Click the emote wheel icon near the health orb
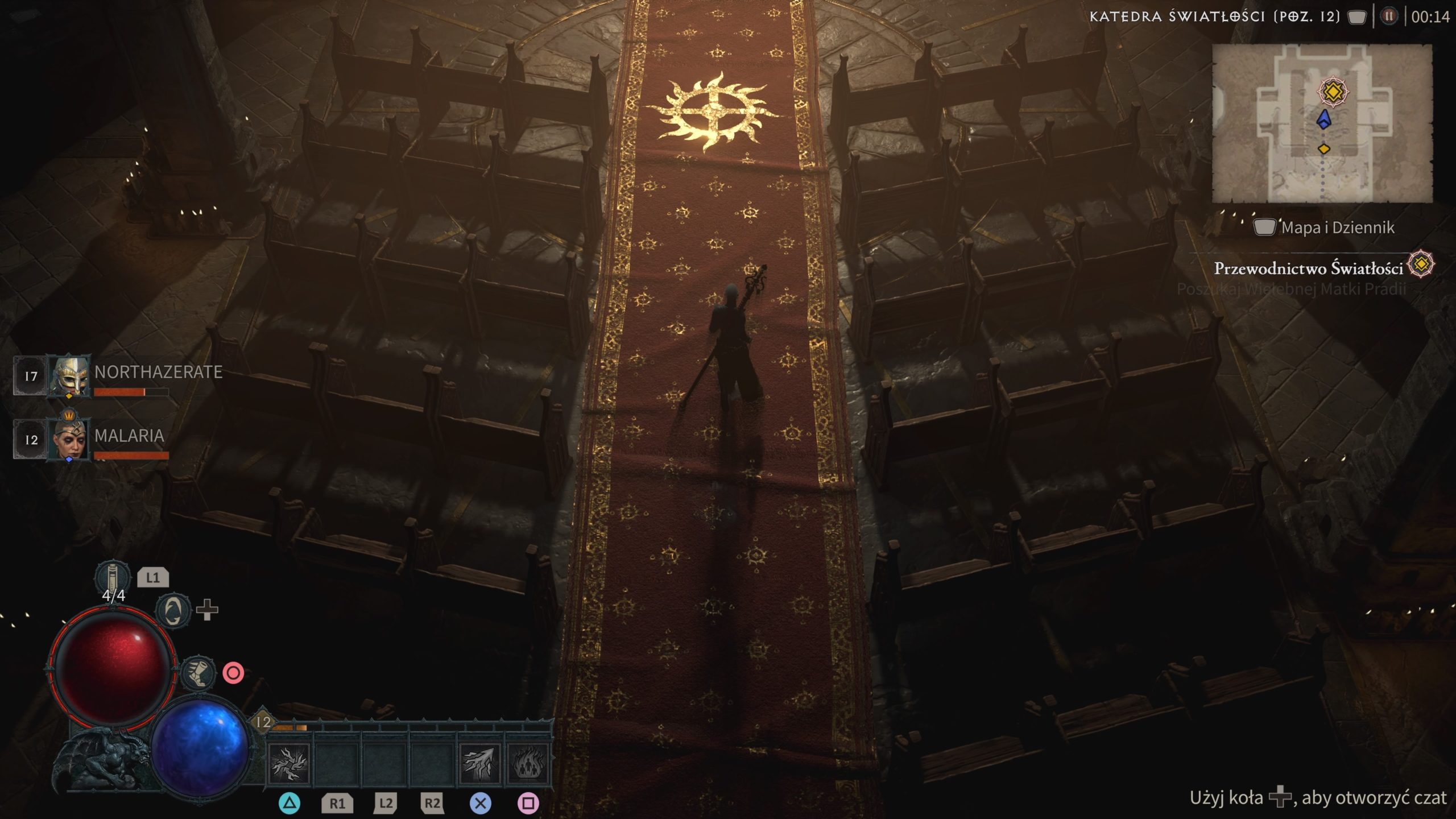 click(173, 611)
